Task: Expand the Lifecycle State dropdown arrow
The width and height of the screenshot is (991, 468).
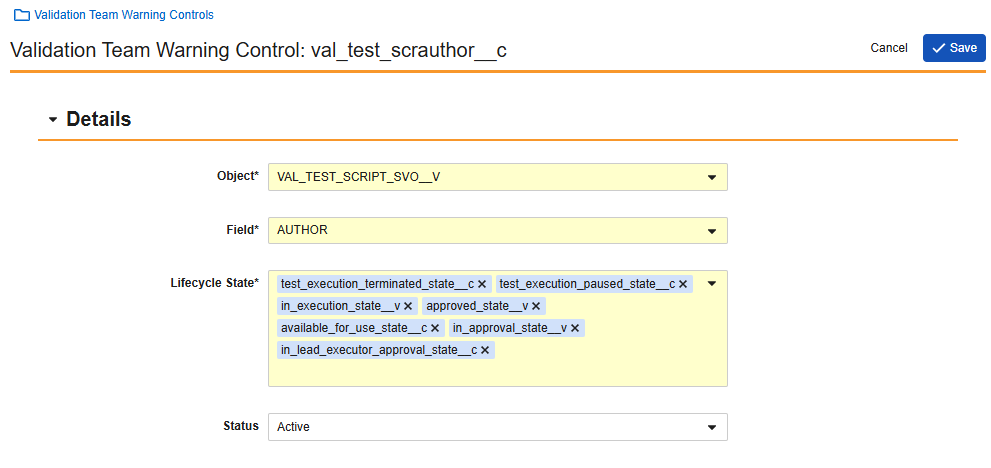Action: (x=711, y=284)
